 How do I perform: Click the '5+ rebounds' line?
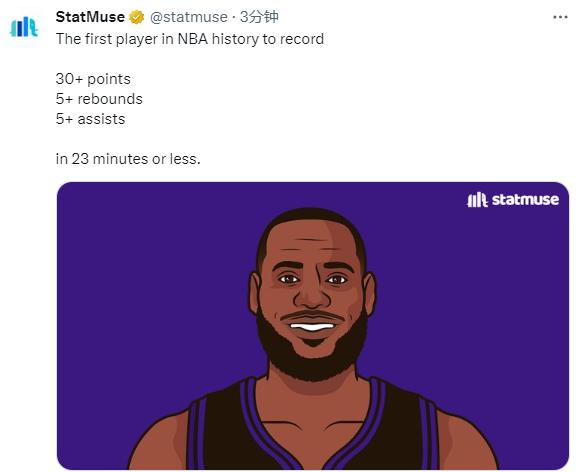(99, 99)
